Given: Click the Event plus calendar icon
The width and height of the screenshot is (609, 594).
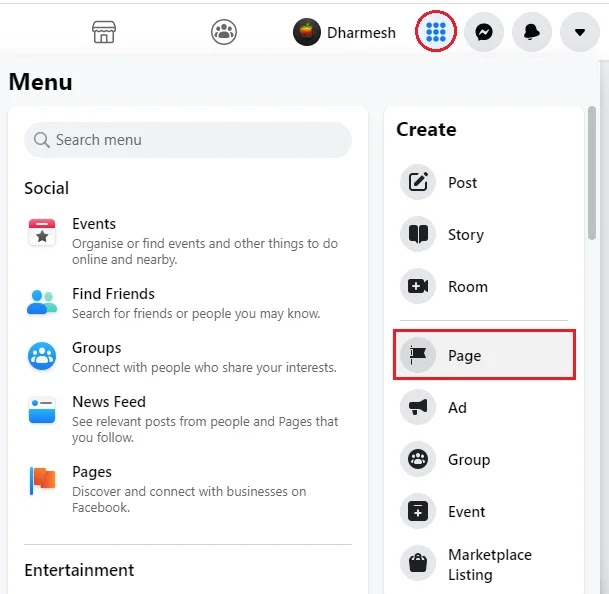Looking at the screenshot, I should click(x=418, y=511).
